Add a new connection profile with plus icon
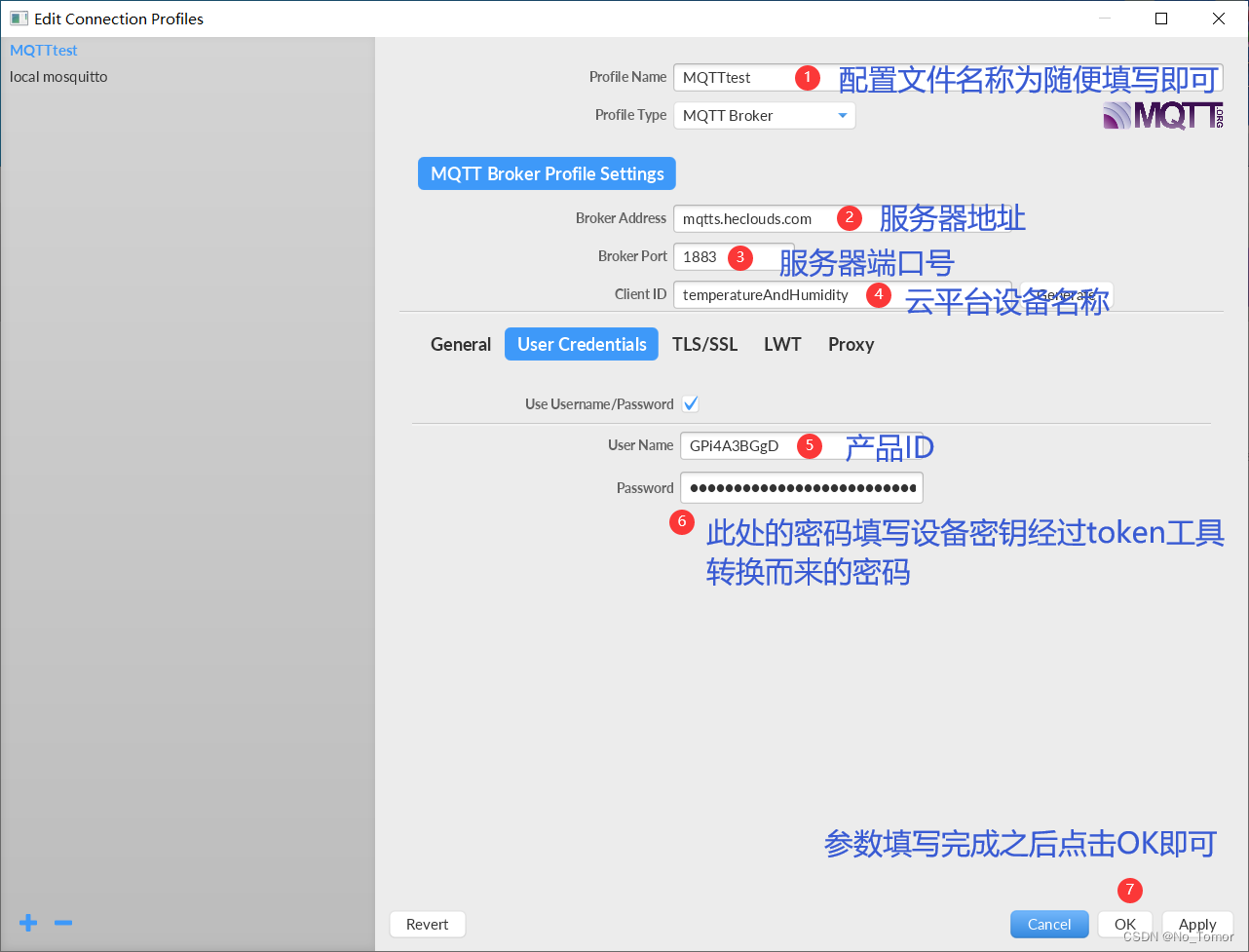 tap(28, 922)
